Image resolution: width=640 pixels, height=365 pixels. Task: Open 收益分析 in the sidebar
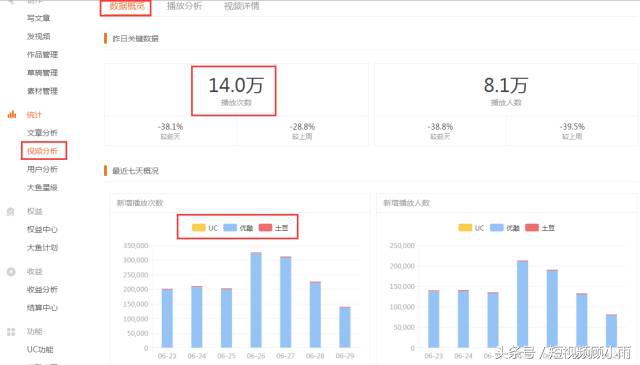point(42,289)
